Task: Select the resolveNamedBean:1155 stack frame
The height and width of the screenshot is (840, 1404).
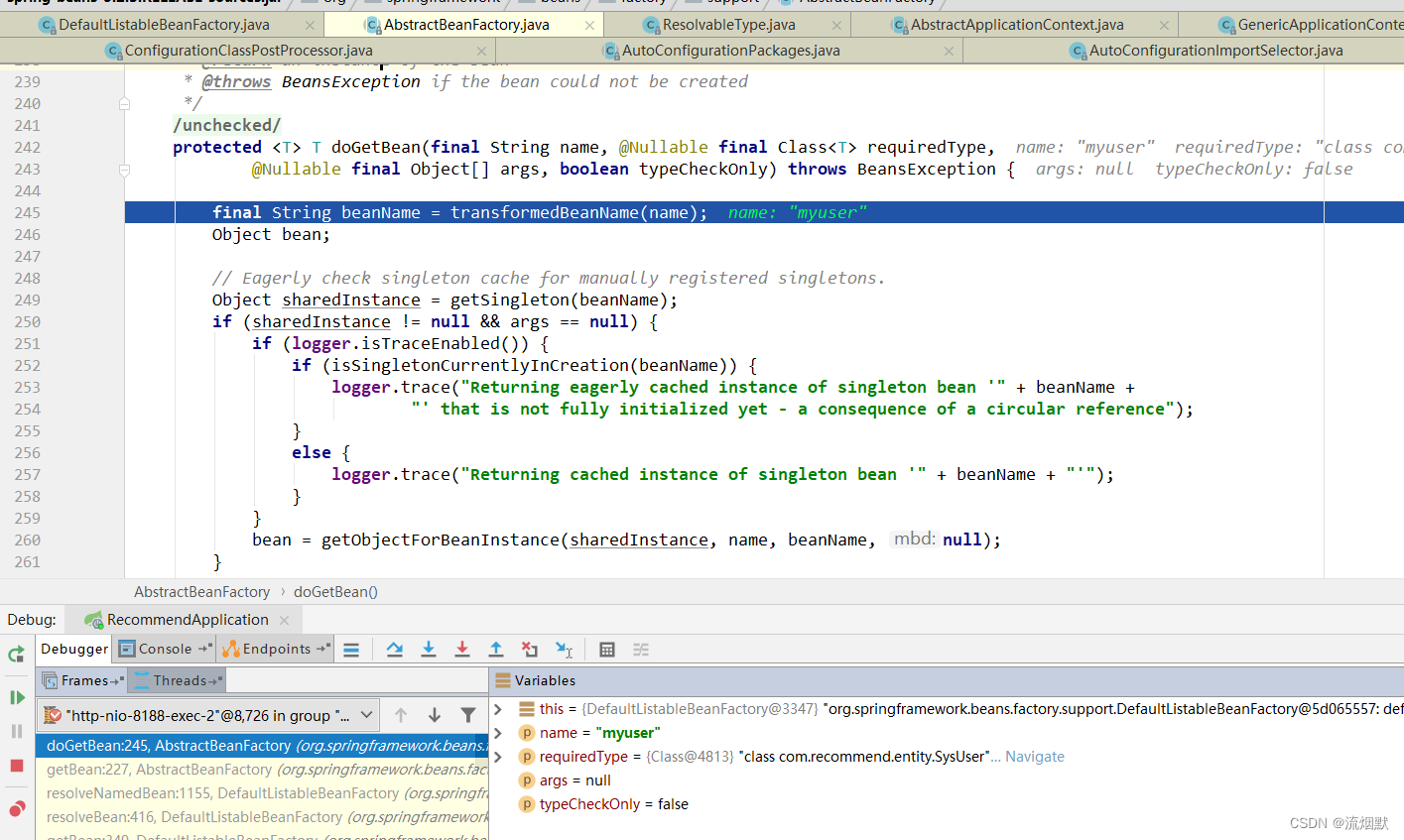Action: click(262, 793)
